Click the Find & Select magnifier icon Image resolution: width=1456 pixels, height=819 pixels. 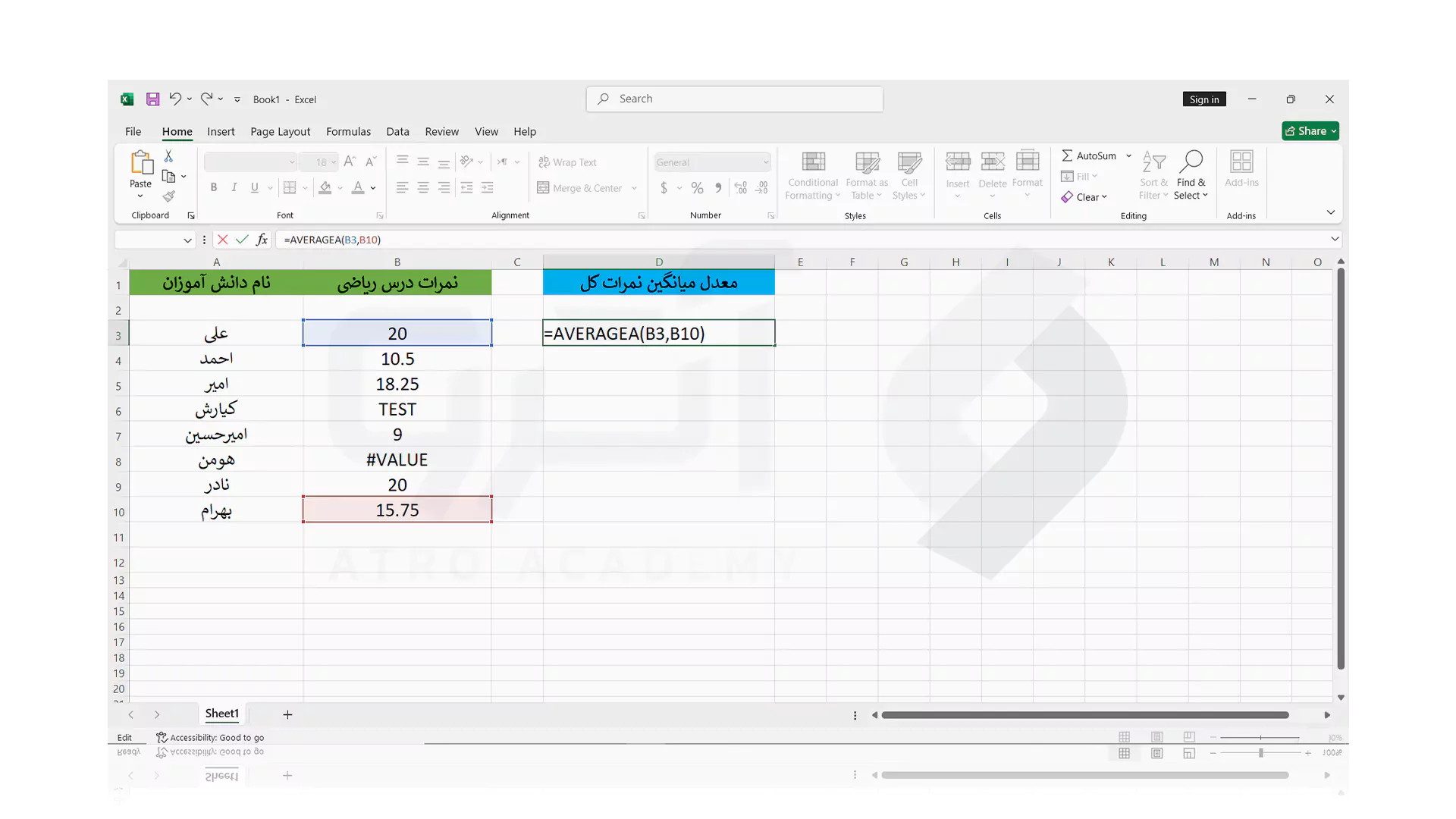(1191, 162)
